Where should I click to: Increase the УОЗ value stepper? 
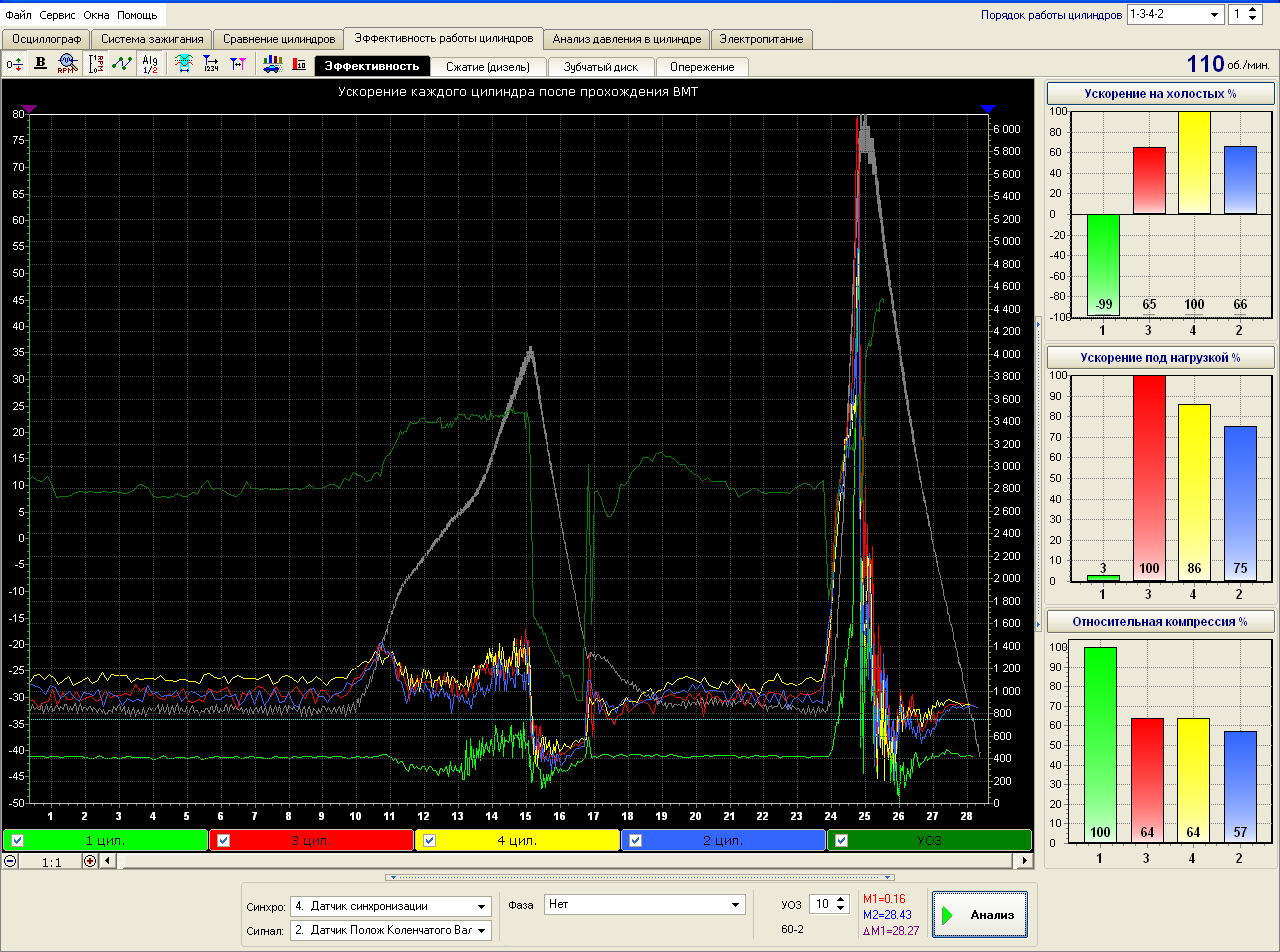click(842, 899)
